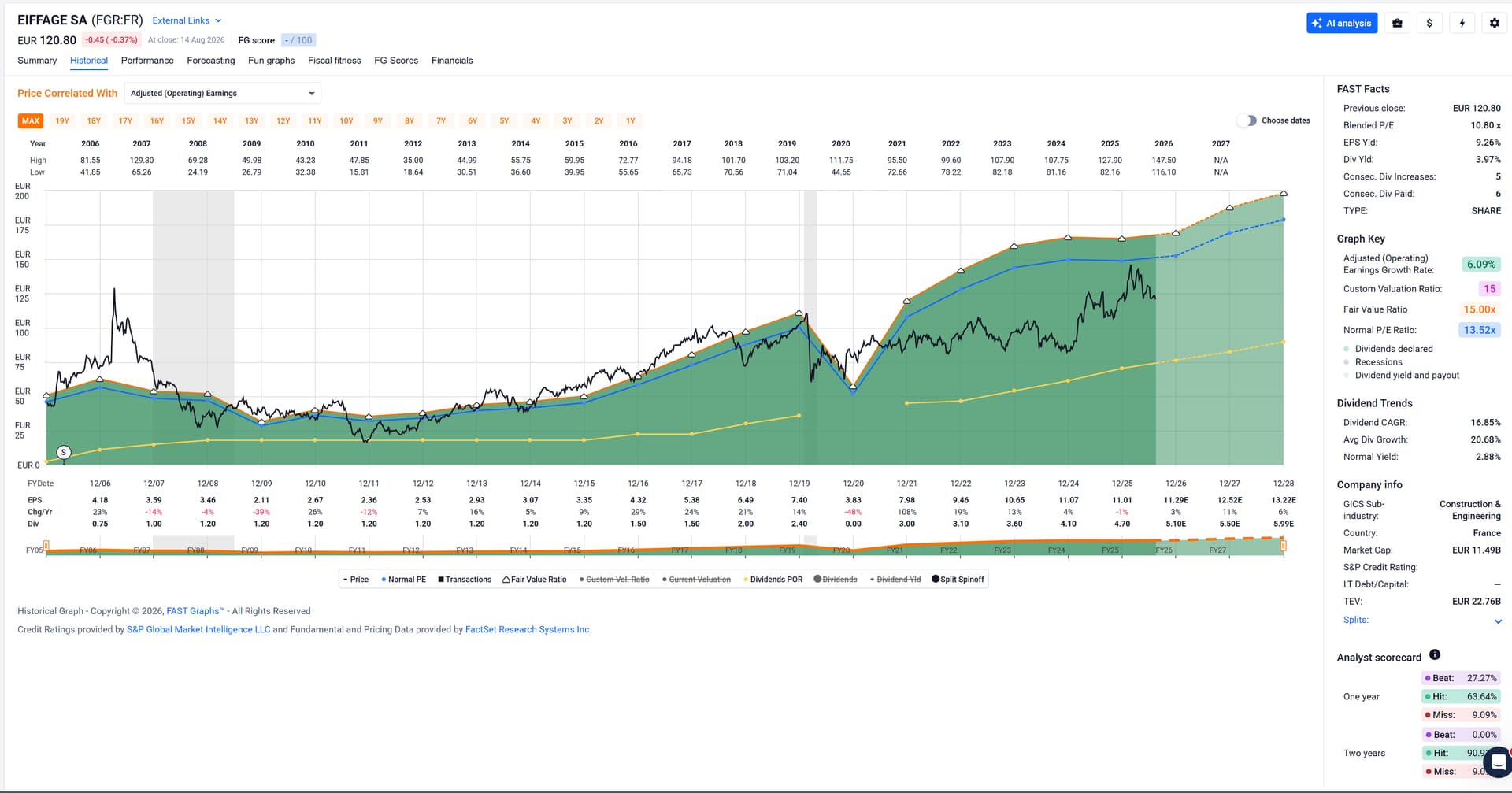The height and width of the screenshot is (793, 1512).
Task: Open the FAST Graphs copyright link
Action: pyautogui.click(x=195, y=611)
